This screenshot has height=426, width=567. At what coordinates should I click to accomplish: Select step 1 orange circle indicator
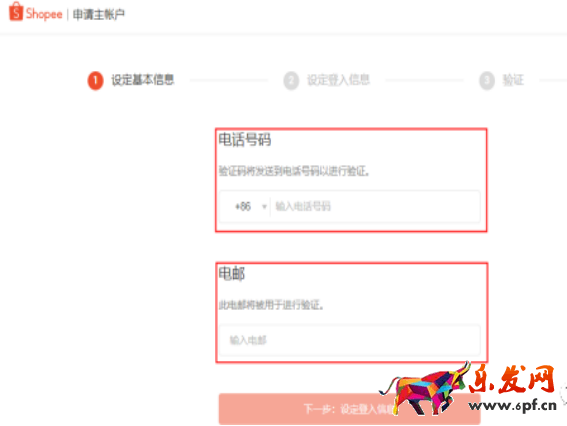95,80
